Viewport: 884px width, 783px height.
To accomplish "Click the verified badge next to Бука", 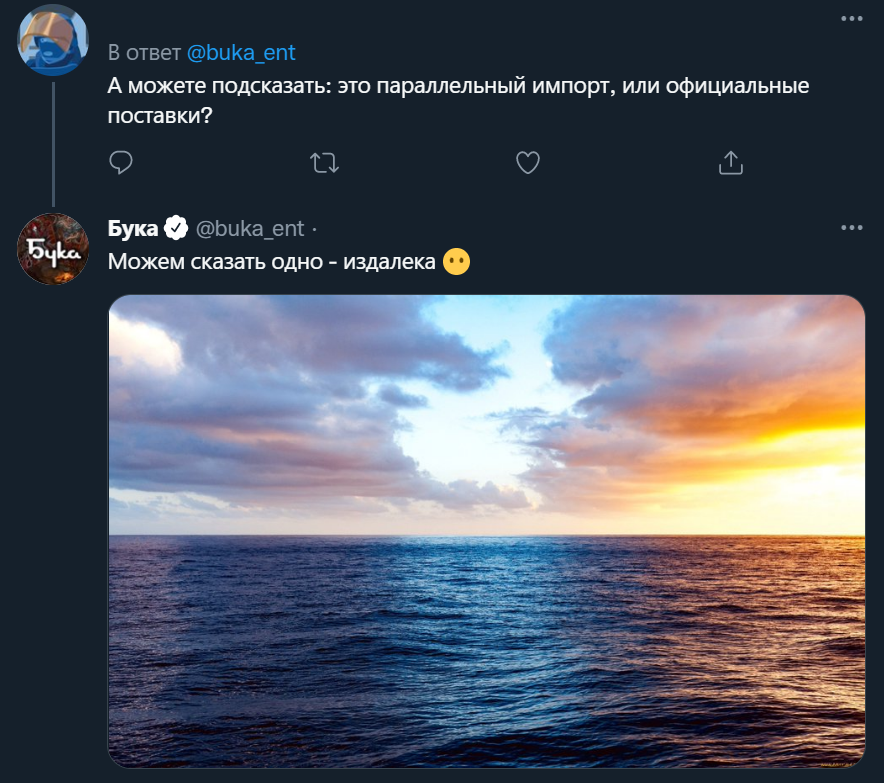I will pos(176,228).
